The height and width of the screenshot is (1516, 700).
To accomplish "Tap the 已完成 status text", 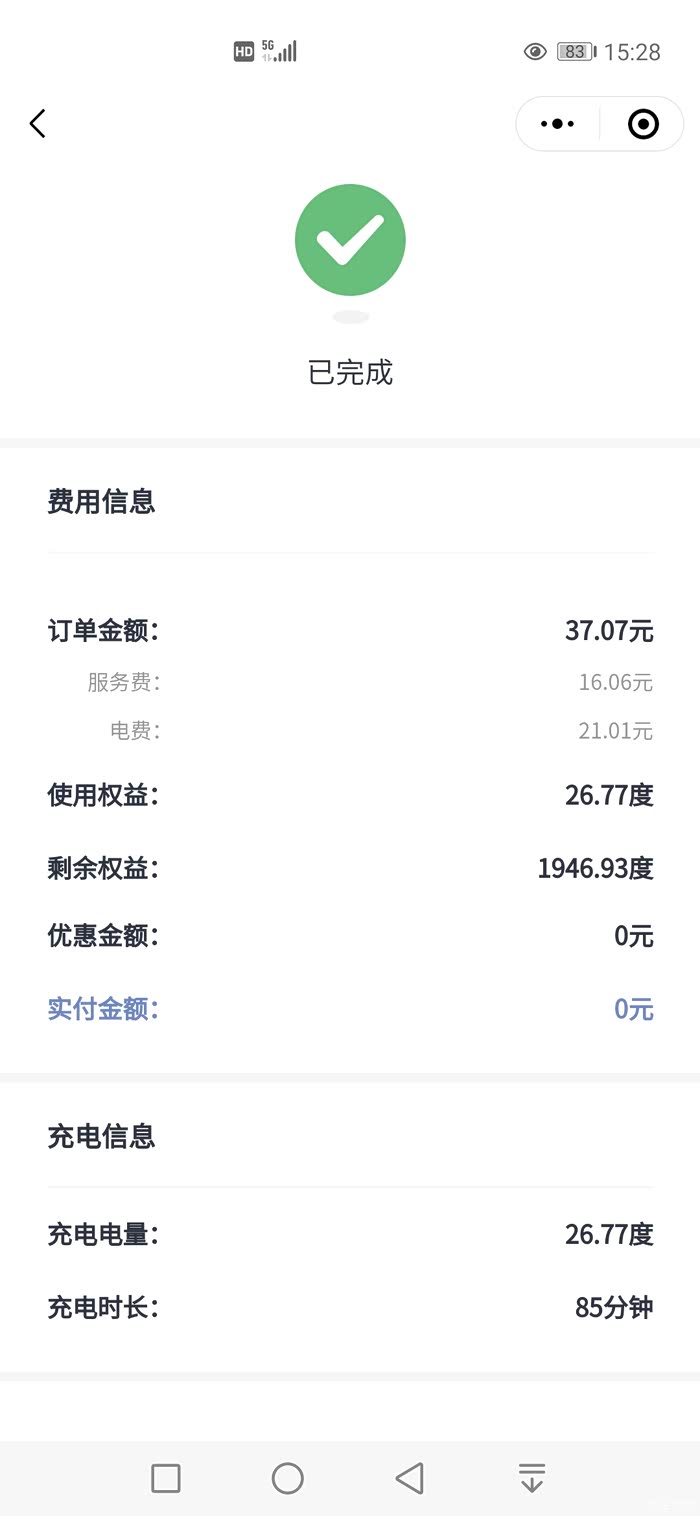I will pos(350,372).
